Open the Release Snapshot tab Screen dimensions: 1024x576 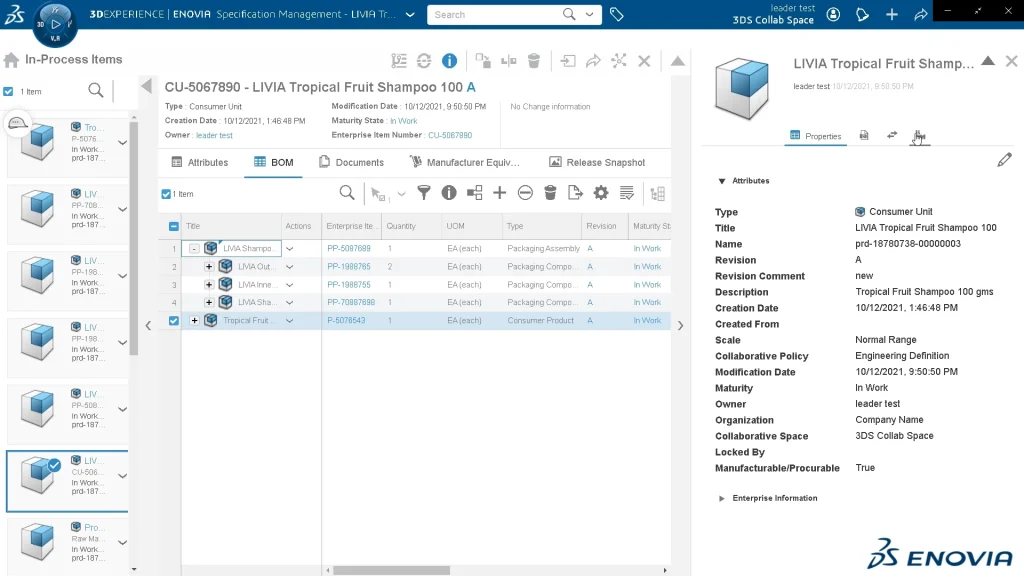(x=597, y=162)
